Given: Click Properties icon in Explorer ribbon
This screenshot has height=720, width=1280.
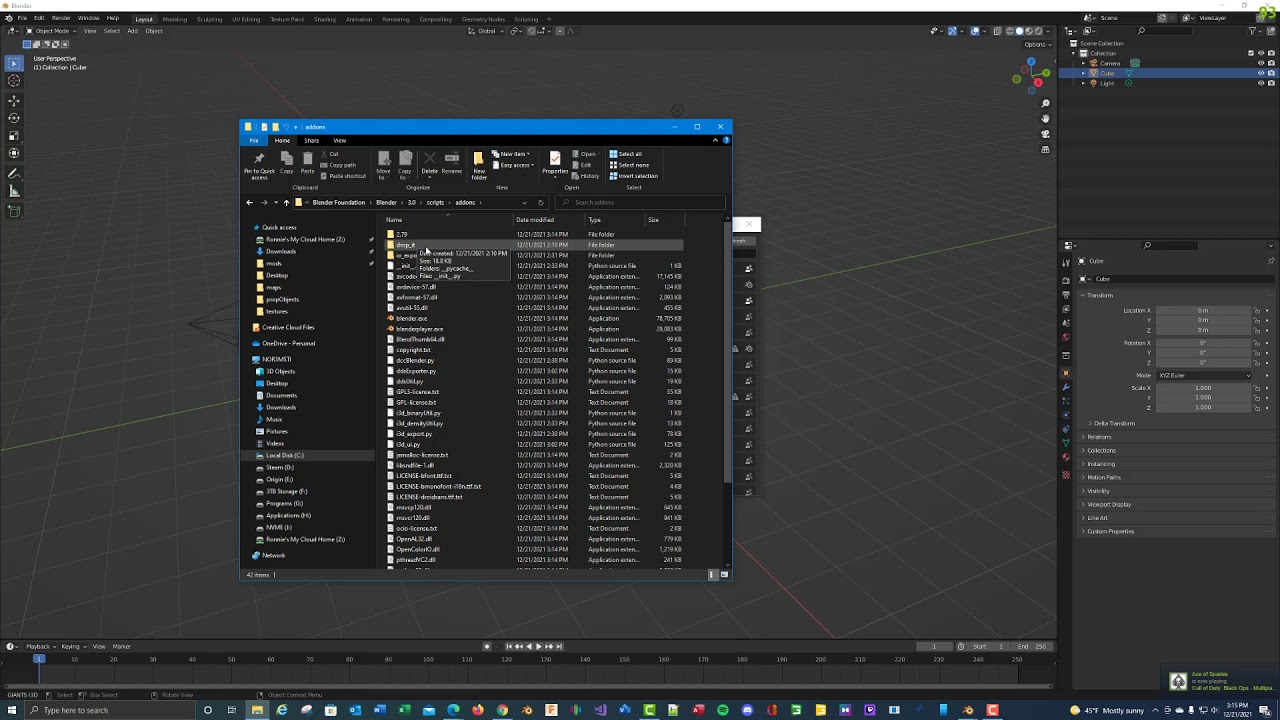Looking at the screenshot, I should click(x=555, y=163).
